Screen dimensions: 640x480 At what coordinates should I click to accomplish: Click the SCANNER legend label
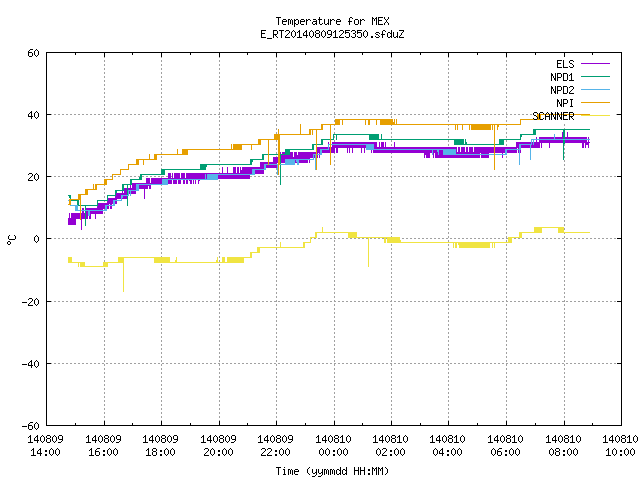[553, 116]
